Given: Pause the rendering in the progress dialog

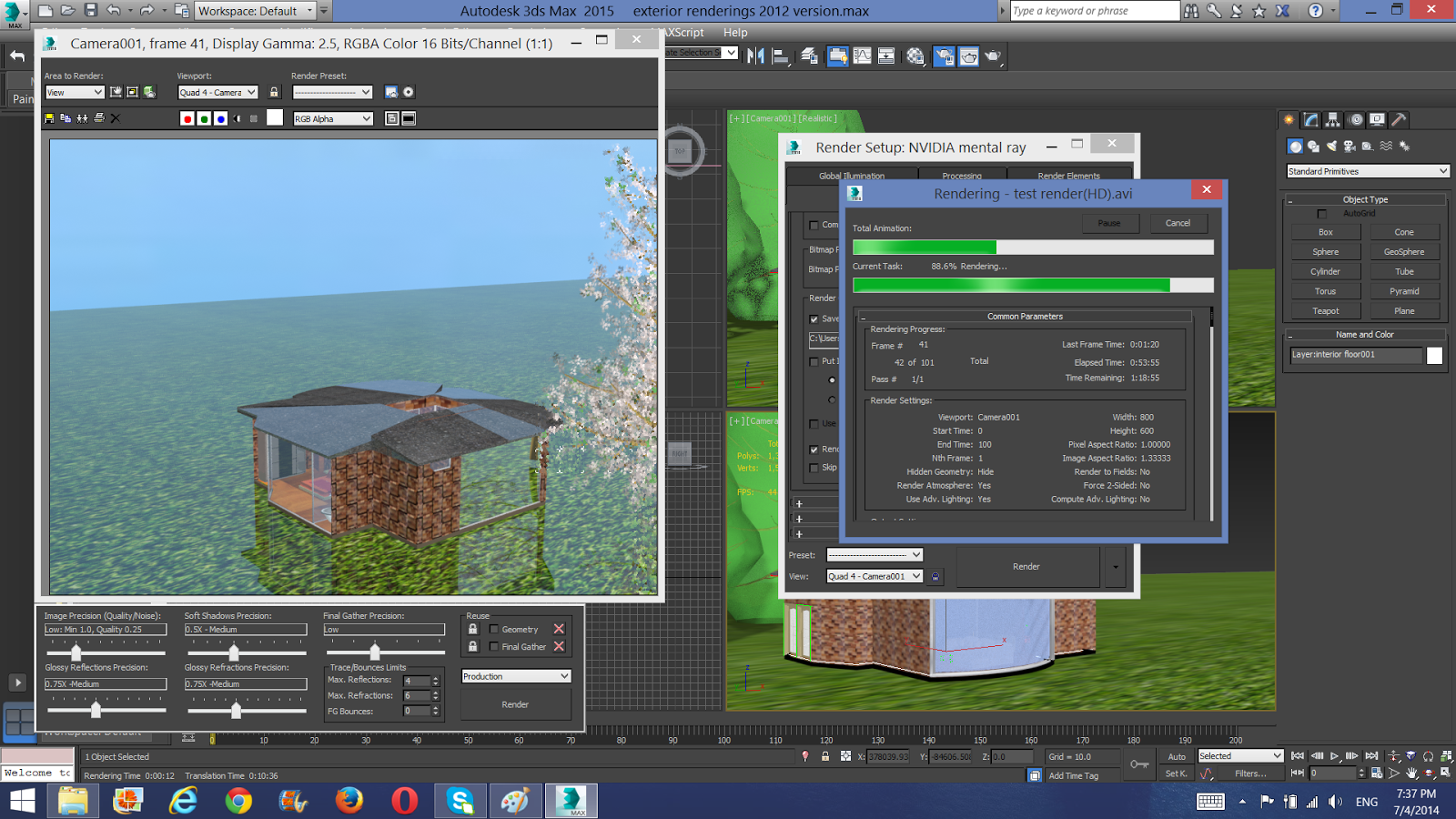Looking at the screenshot, I should click(x=1109, y=223).
